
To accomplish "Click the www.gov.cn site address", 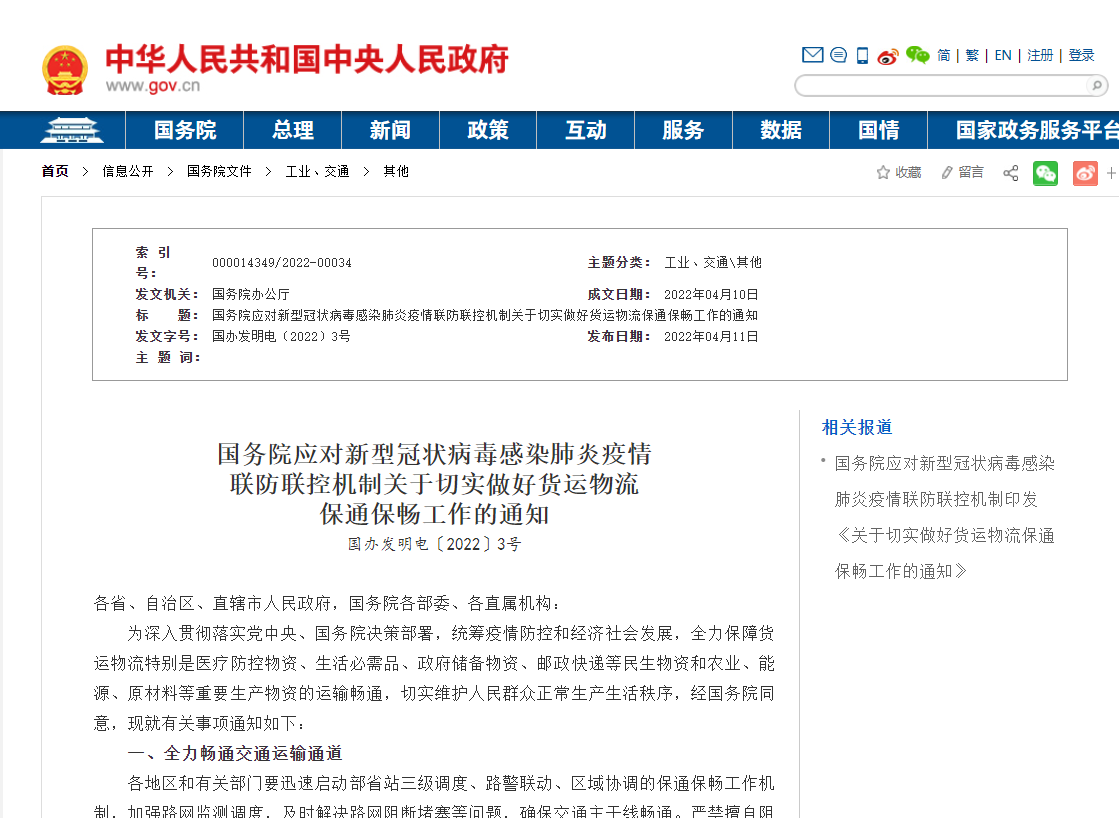I will coord(153,86).
